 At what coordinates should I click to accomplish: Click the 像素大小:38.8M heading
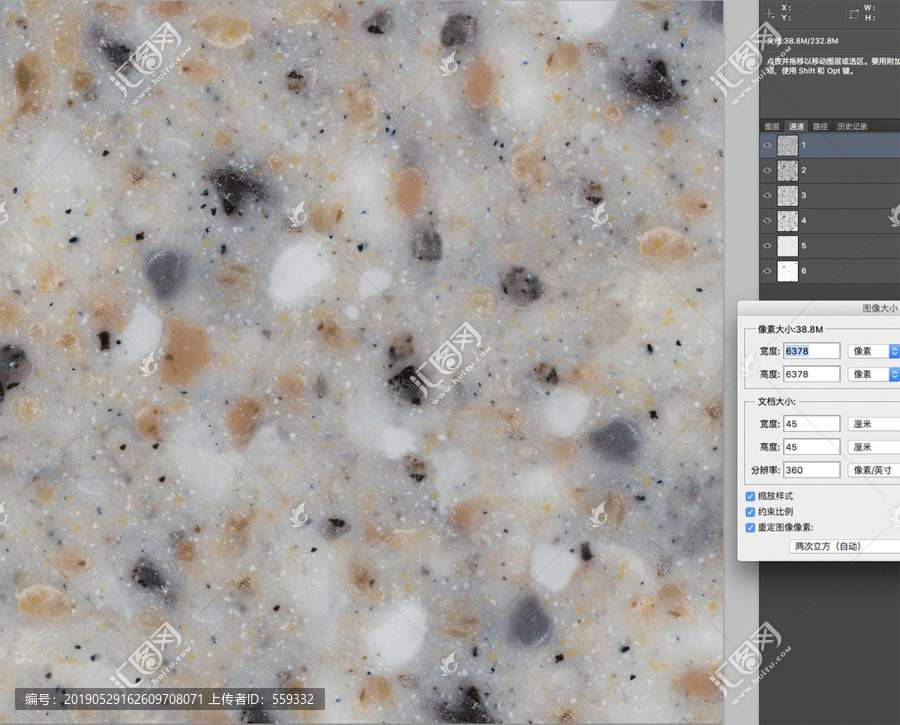pos(790,329)
